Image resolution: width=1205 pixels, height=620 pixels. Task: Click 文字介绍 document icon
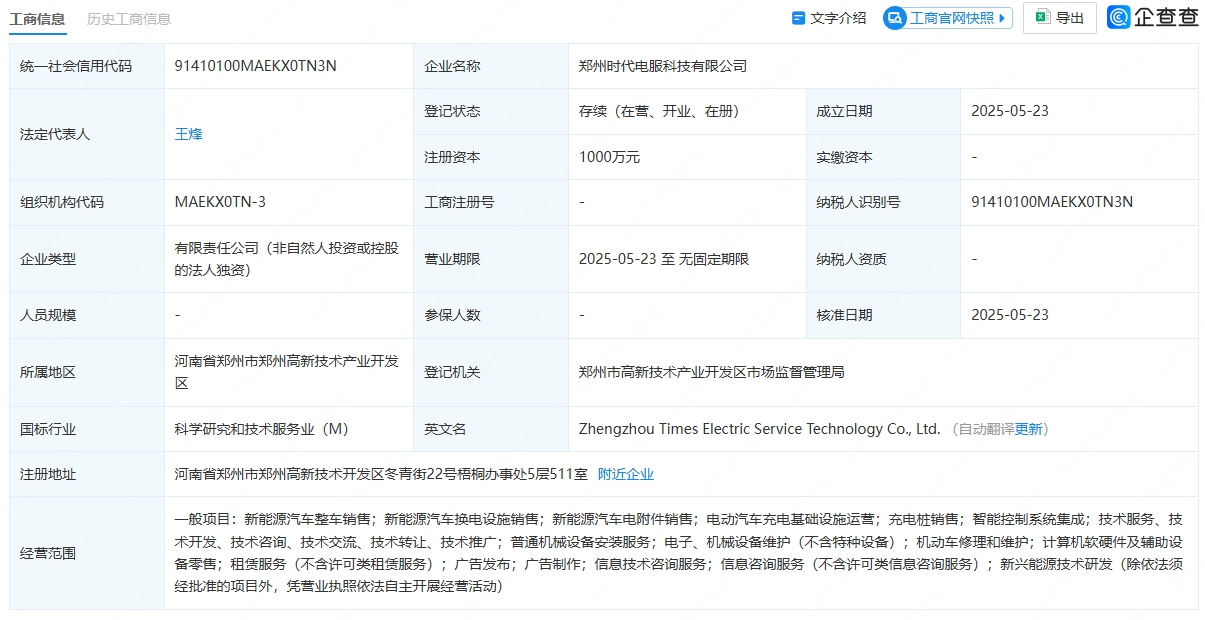(798, 18)
